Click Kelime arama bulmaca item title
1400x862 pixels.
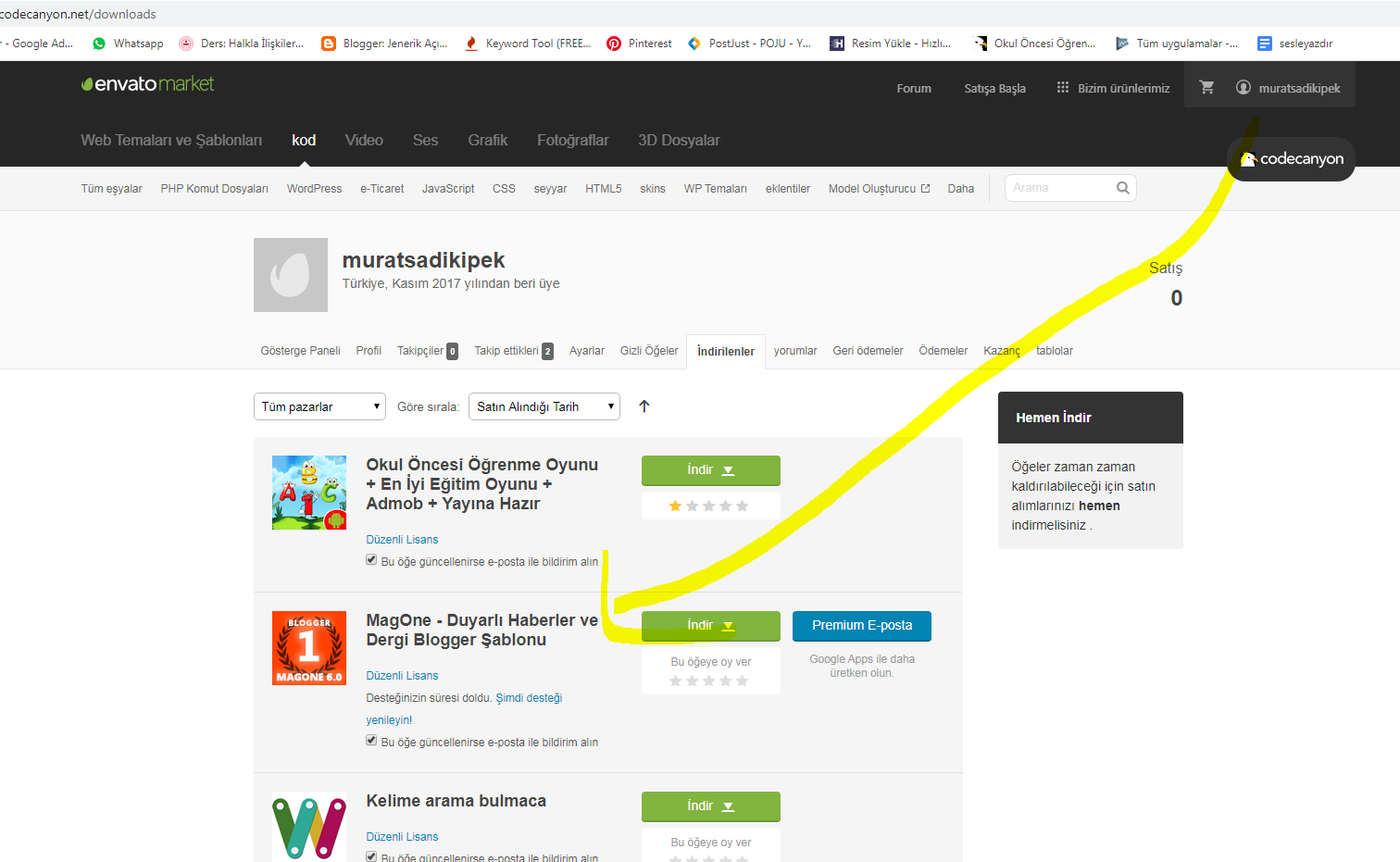coord(456,801)
